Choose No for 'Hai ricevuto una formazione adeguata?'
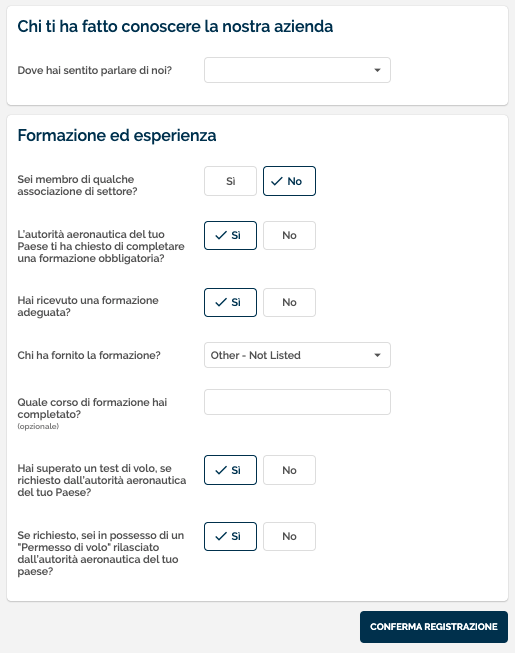515x653 pixels. (x=289, y=302)
